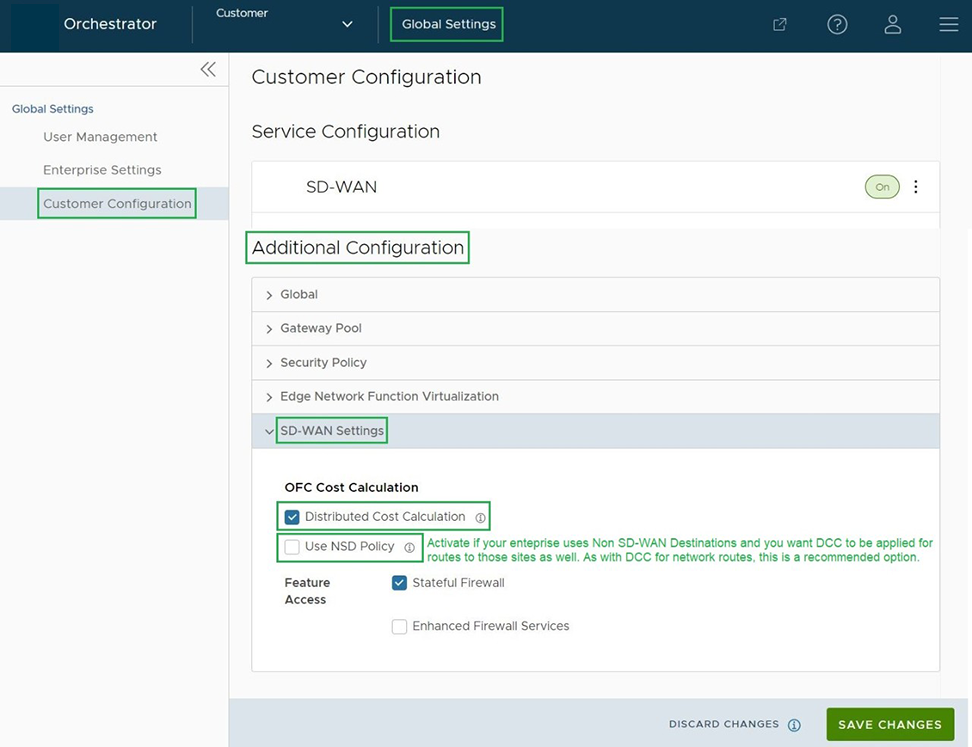Open the external link icon in header
Image resolution: width=972 pixels, height=747 pixels.
780,25
